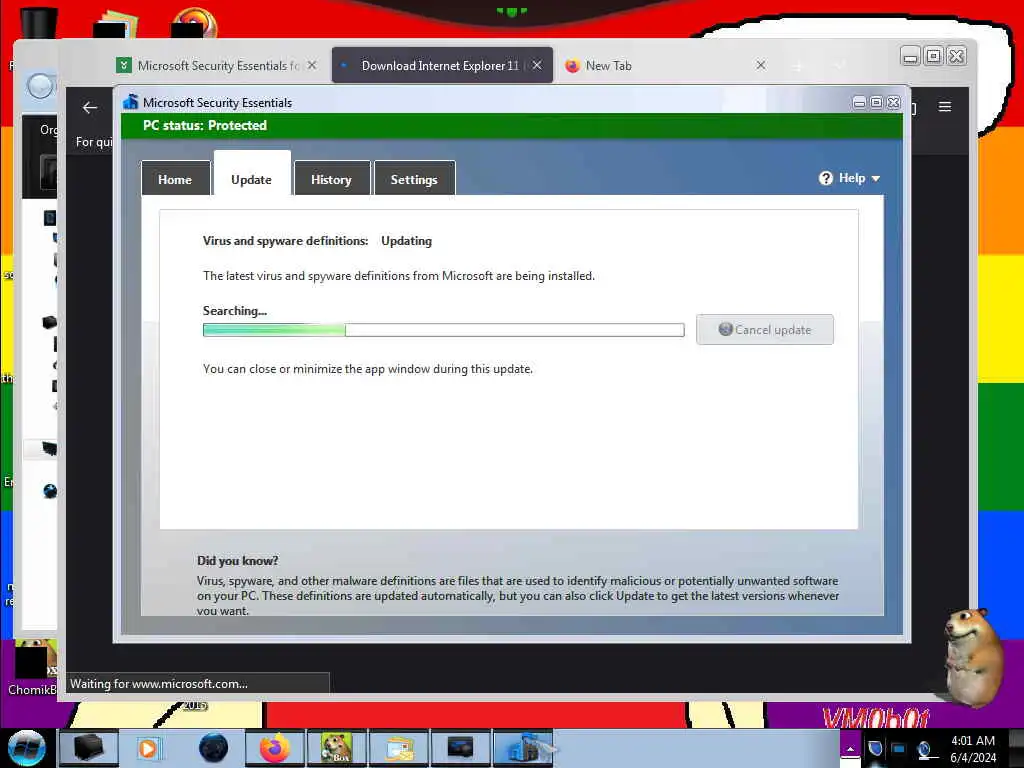Close the Download Internet Explorer 11 tab

pos(536,65)
